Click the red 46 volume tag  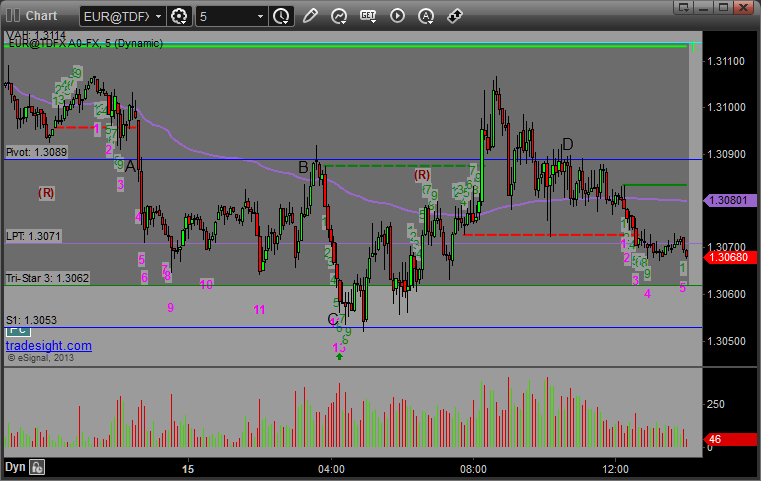(729, 439)
